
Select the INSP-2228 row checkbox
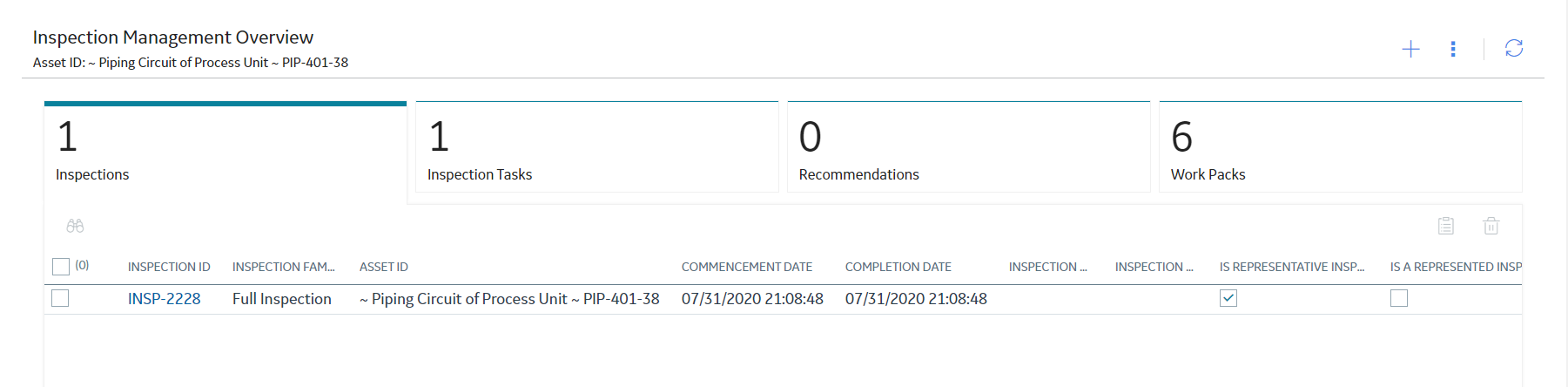pos(60,298)
